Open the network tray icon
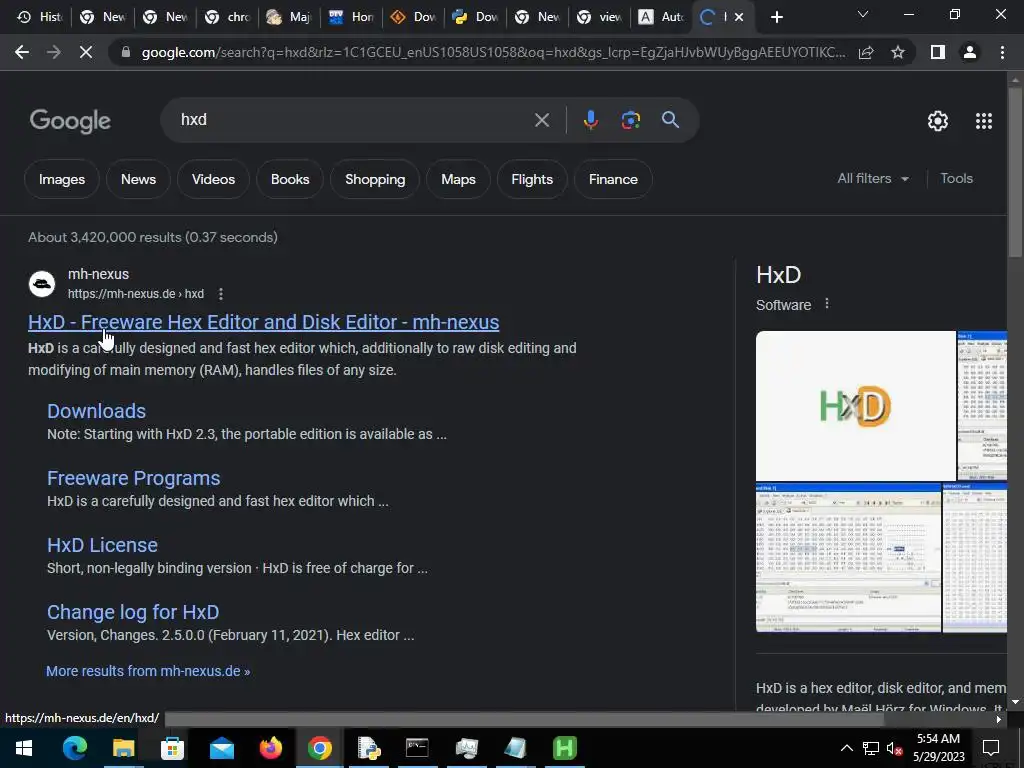Image resolution: width=1024 pixels, height=768 pixels. 871,749
